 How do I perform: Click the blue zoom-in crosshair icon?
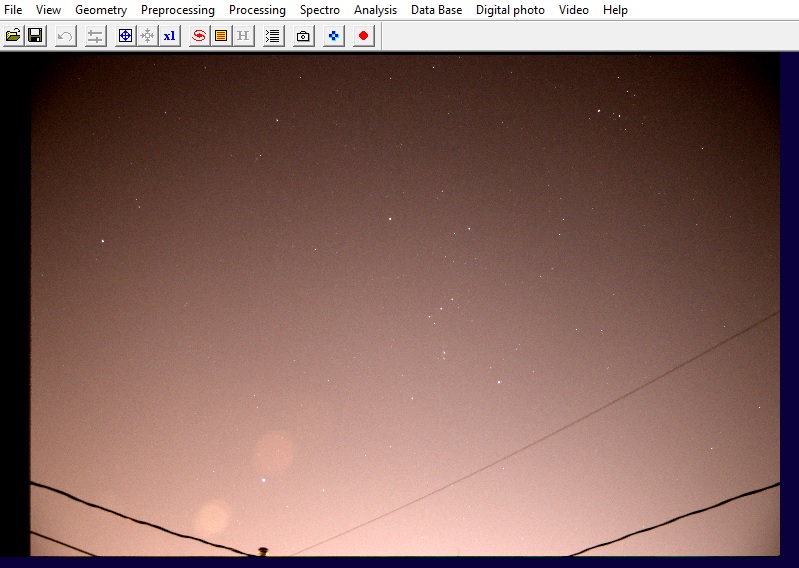pyautogui.click(x=125, y=36)
